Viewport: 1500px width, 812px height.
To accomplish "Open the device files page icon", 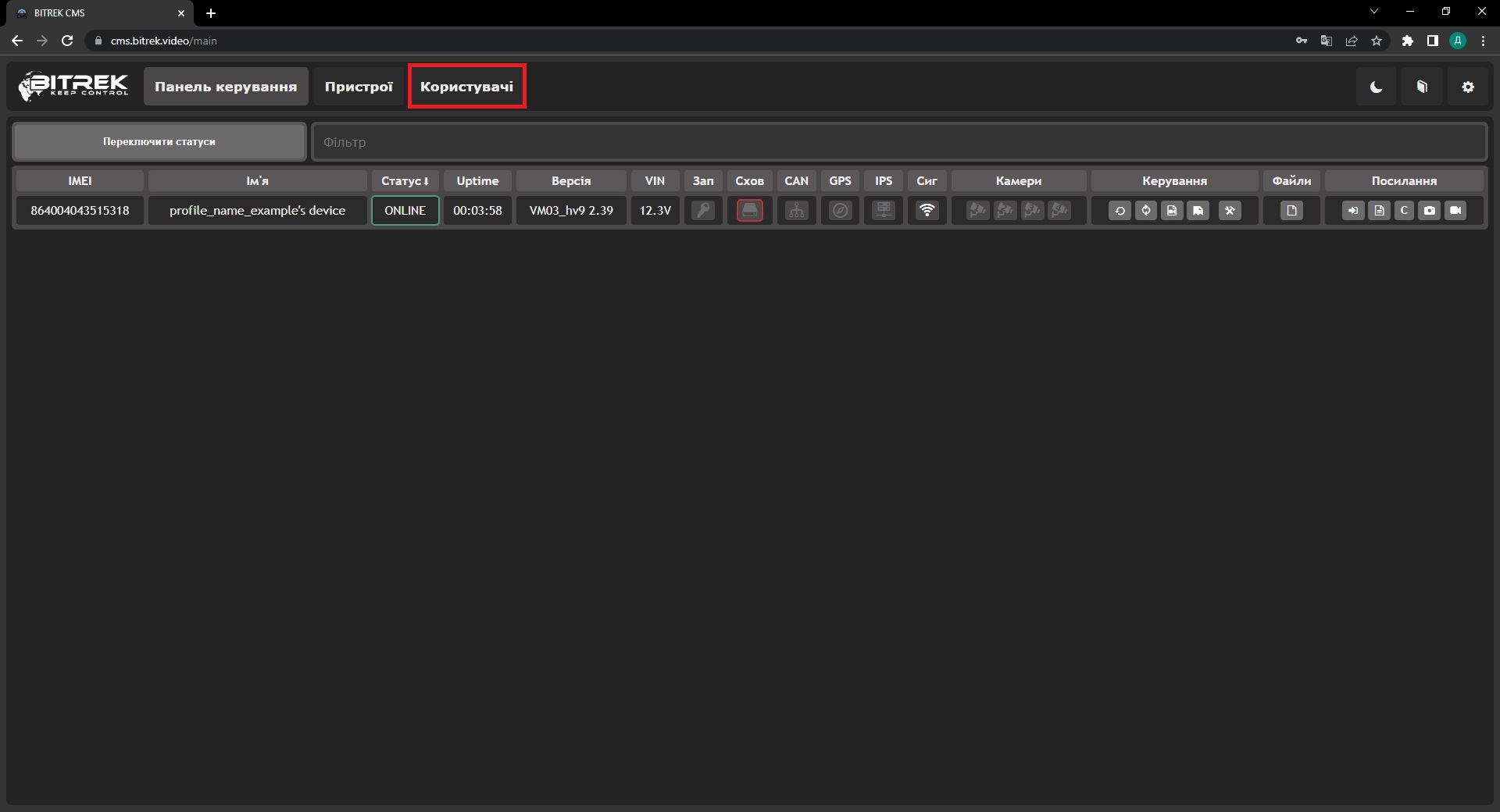I will 1291,211.
